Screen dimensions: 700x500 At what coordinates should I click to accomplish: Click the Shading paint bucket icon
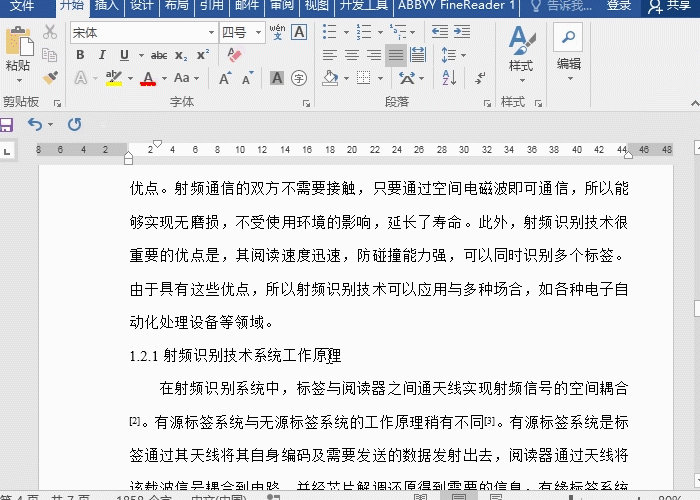(330, 78)
